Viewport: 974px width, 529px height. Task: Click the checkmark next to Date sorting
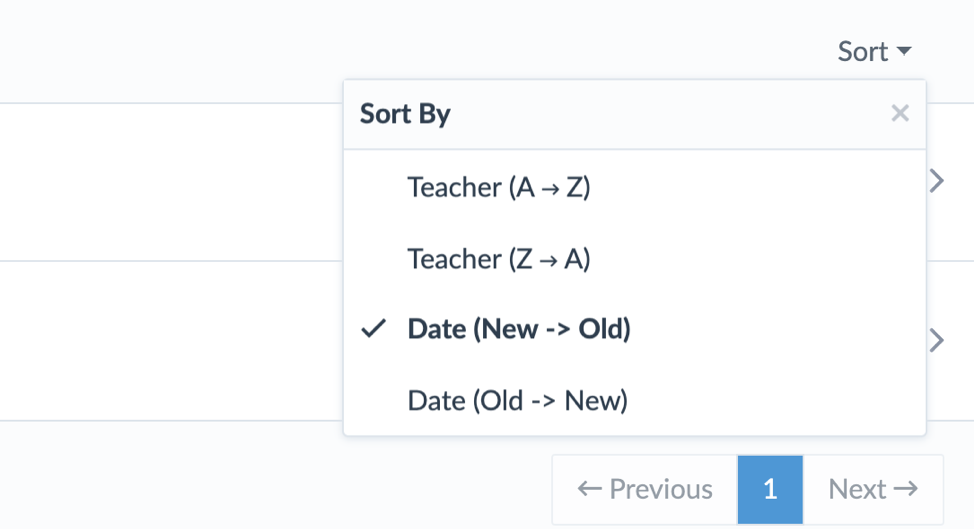(374, 329)
